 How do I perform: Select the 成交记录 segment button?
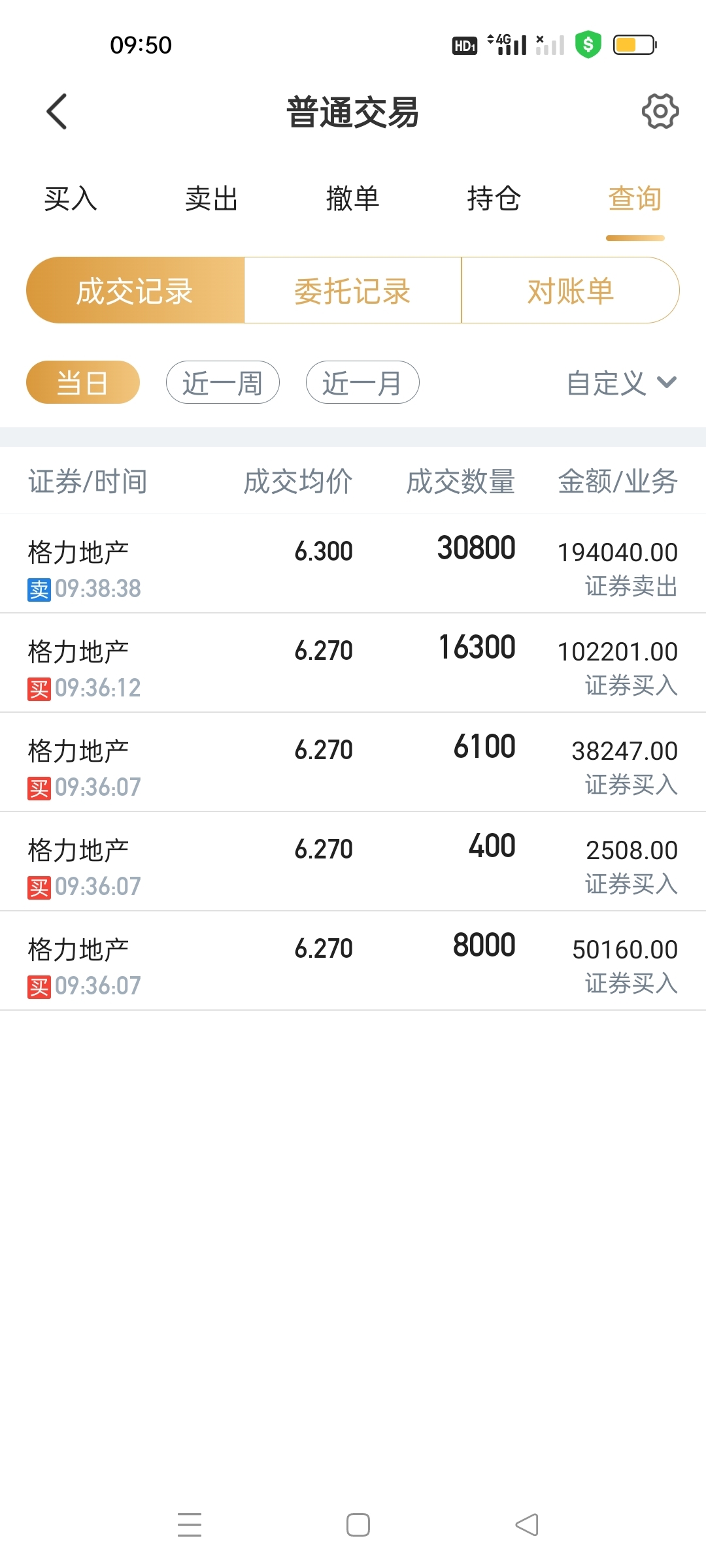[135, 290]
